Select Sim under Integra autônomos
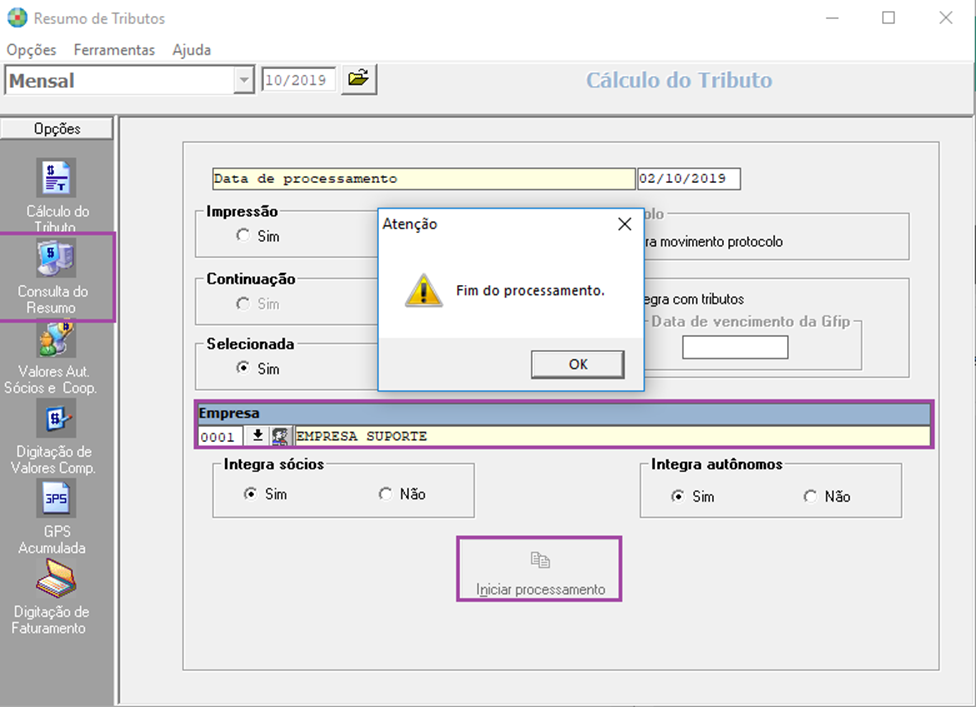976x707 pixels. pyautogui.click(x=677, y=496)
